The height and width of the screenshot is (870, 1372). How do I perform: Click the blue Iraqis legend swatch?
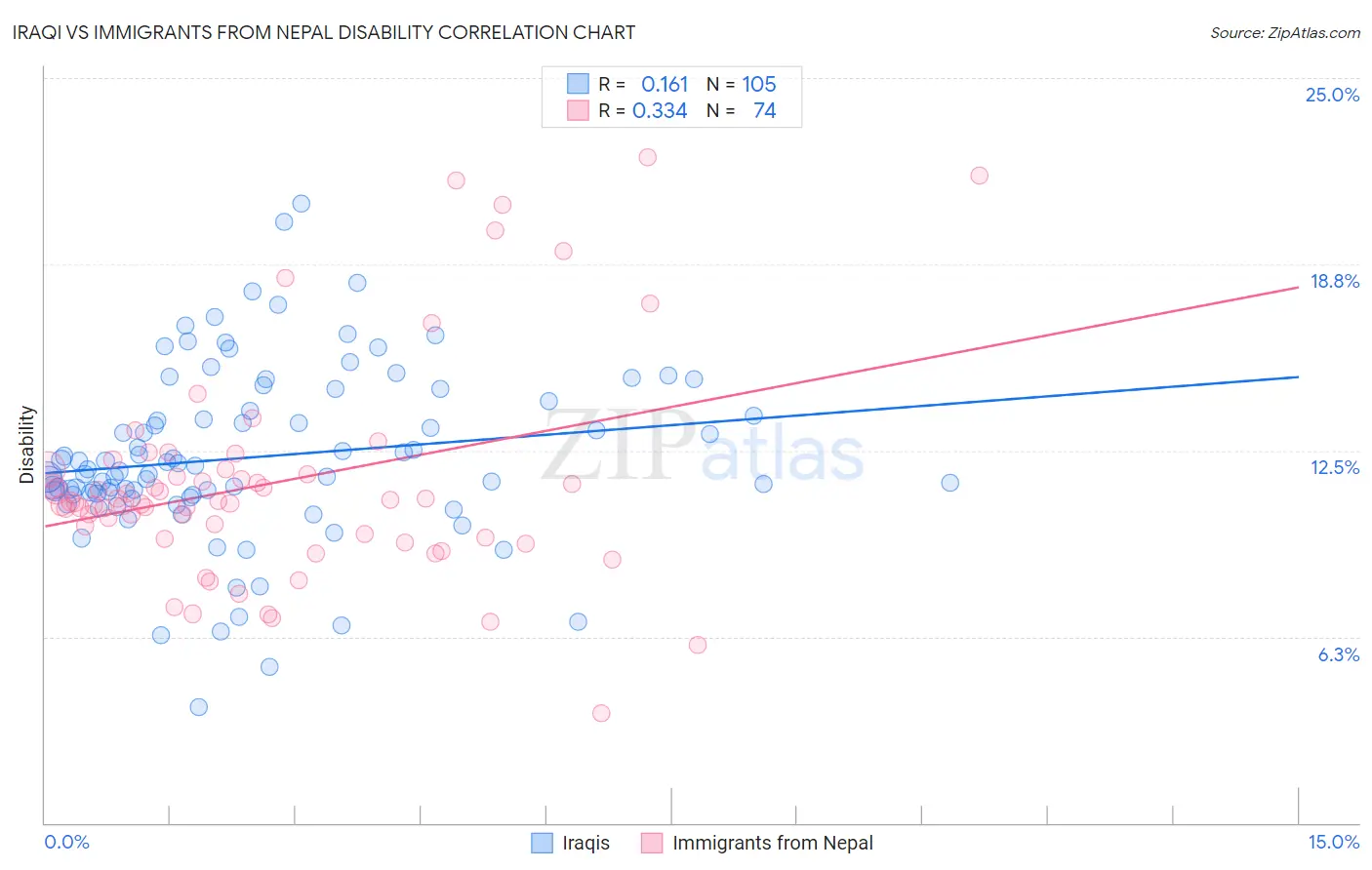(543, 843)
